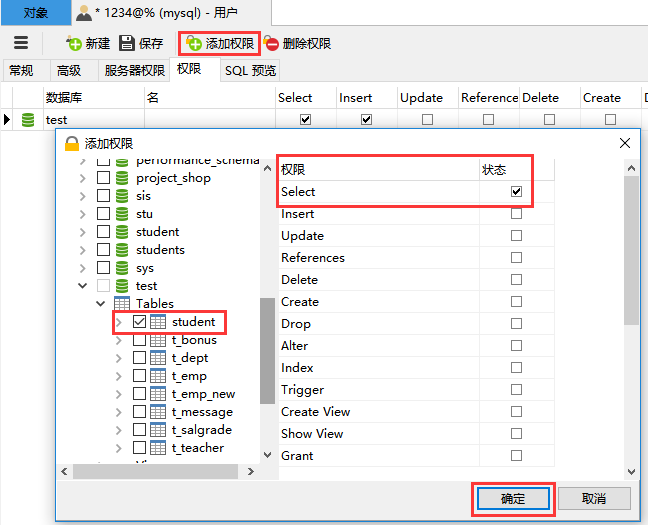Screen dimensions: 648x525
Task: Expand the sis database node
Action: pos(83,196)
